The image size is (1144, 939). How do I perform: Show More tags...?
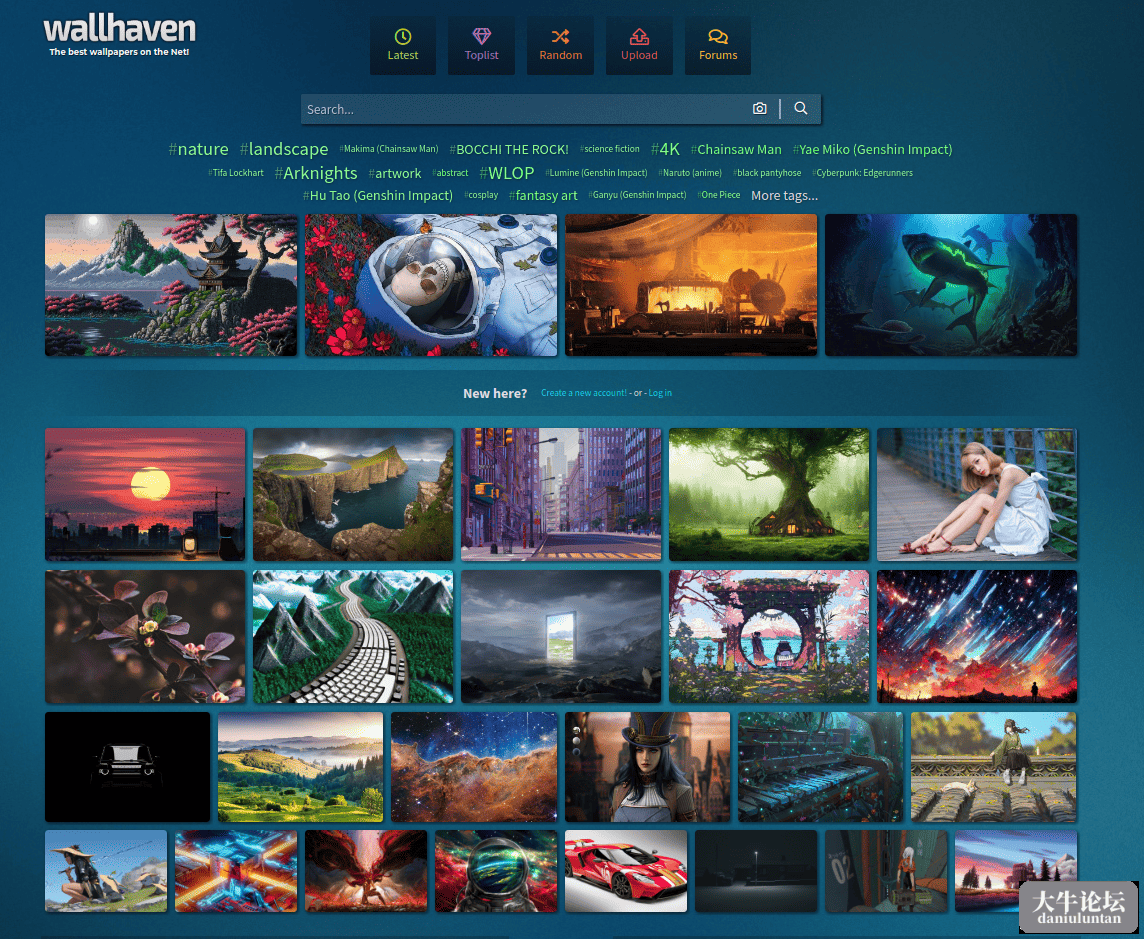tap(784, 196)
